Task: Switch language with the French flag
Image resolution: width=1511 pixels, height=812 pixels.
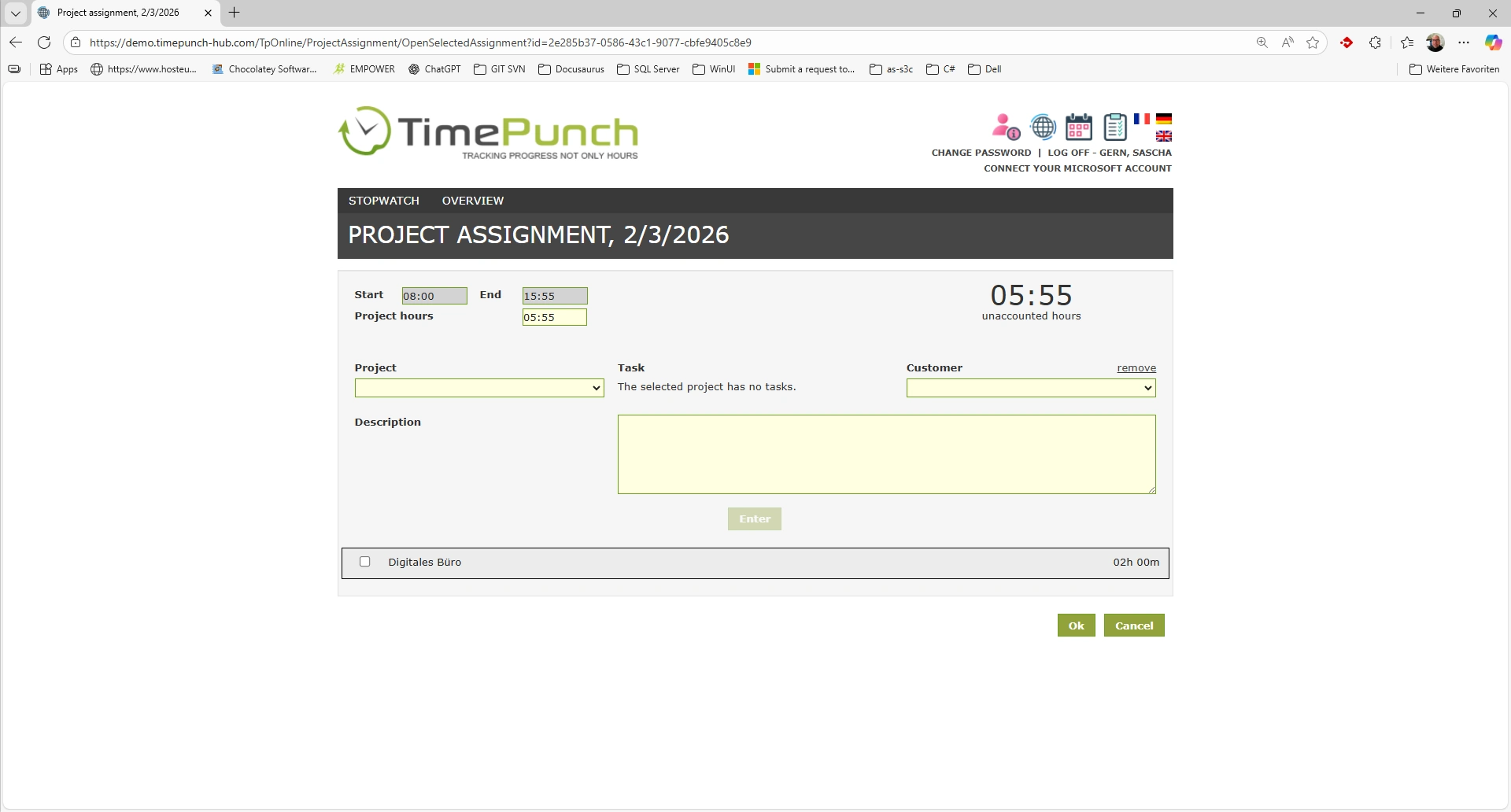Action: [x=1141, y=119]
